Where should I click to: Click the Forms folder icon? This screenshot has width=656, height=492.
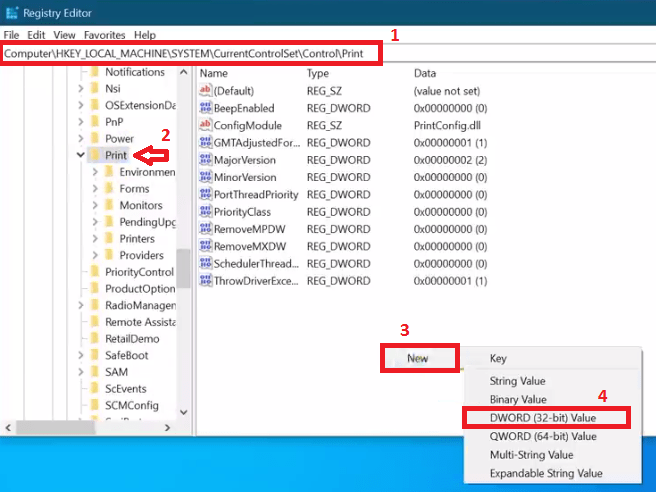(x=110, y=189)
